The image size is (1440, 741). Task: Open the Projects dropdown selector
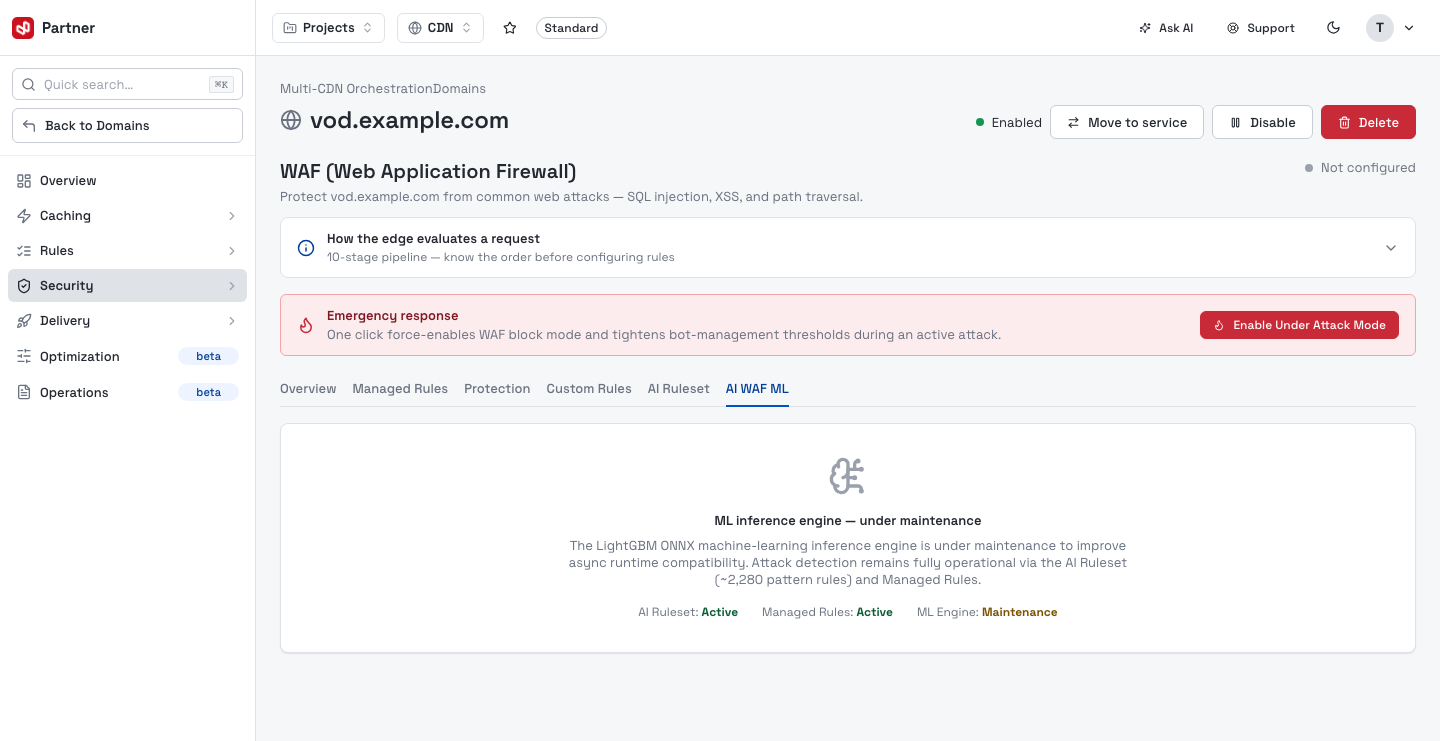pos(328,28)
